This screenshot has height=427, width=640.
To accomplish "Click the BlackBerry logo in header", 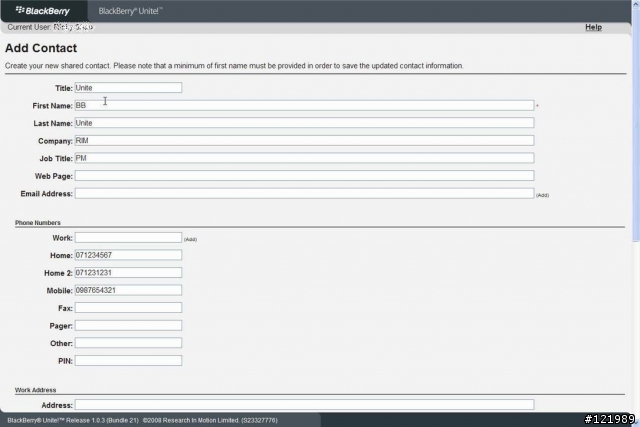I will pos(42,11).
